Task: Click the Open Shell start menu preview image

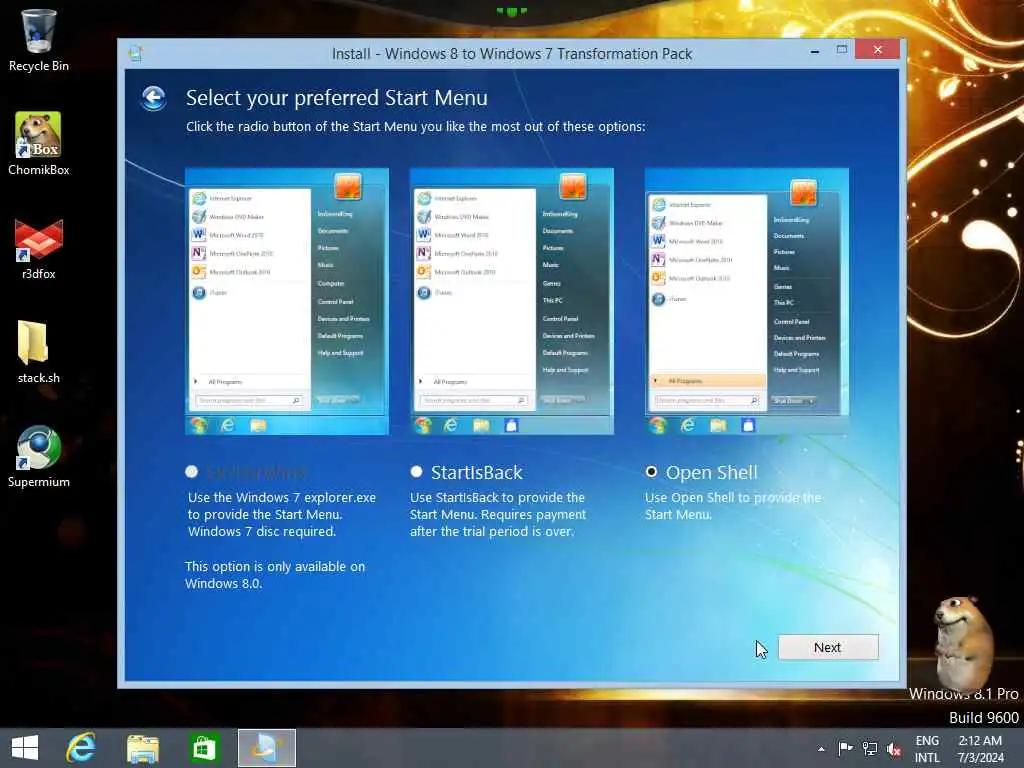Action: 746,301
